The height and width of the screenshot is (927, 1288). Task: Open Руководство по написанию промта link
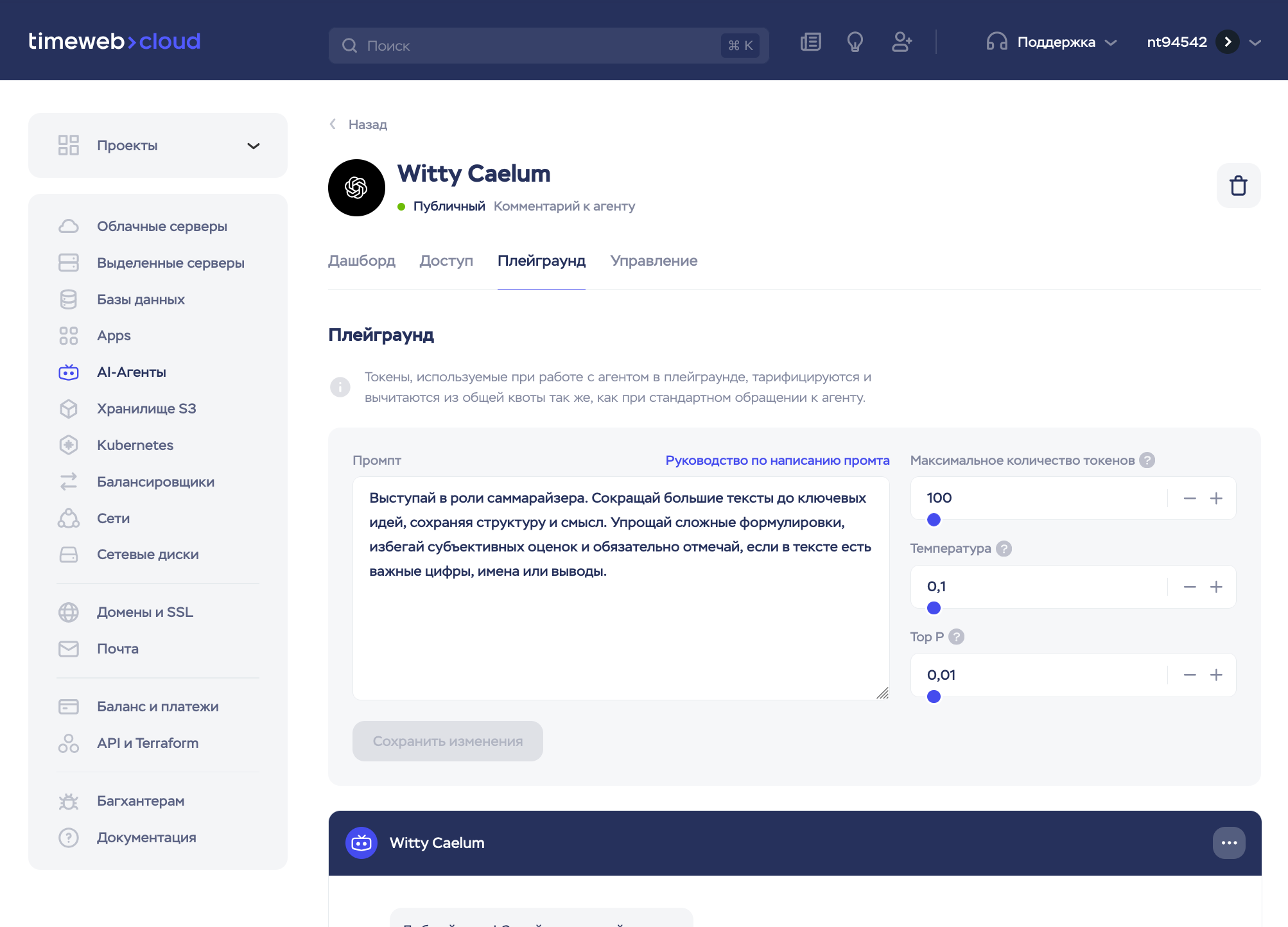coord(778,460)
